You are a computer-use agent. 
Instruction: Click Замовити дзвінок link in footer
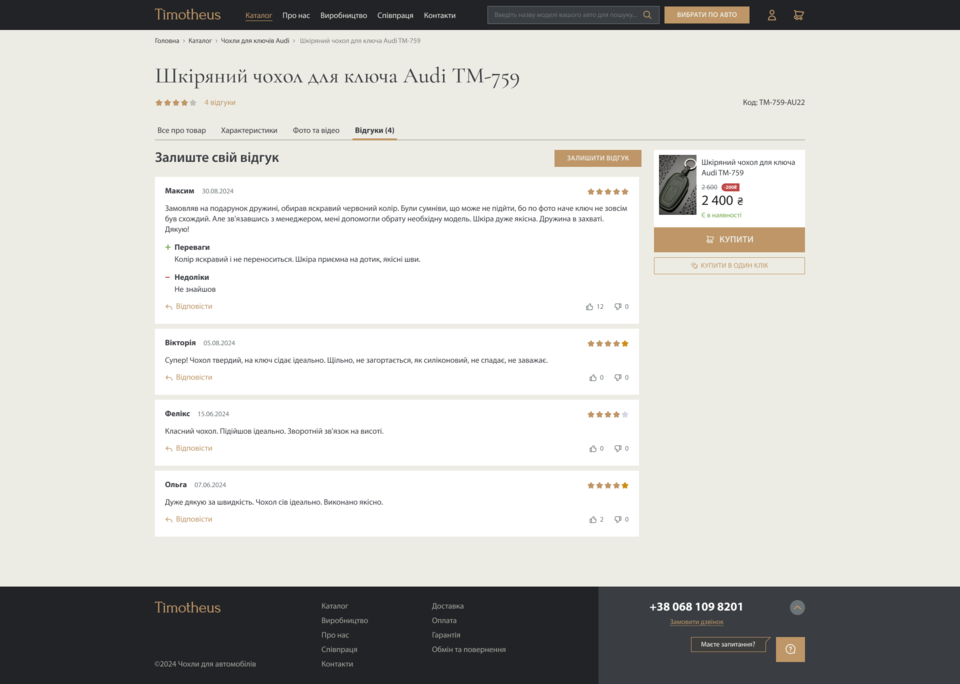pyautogui.click(x=696, y=622)
